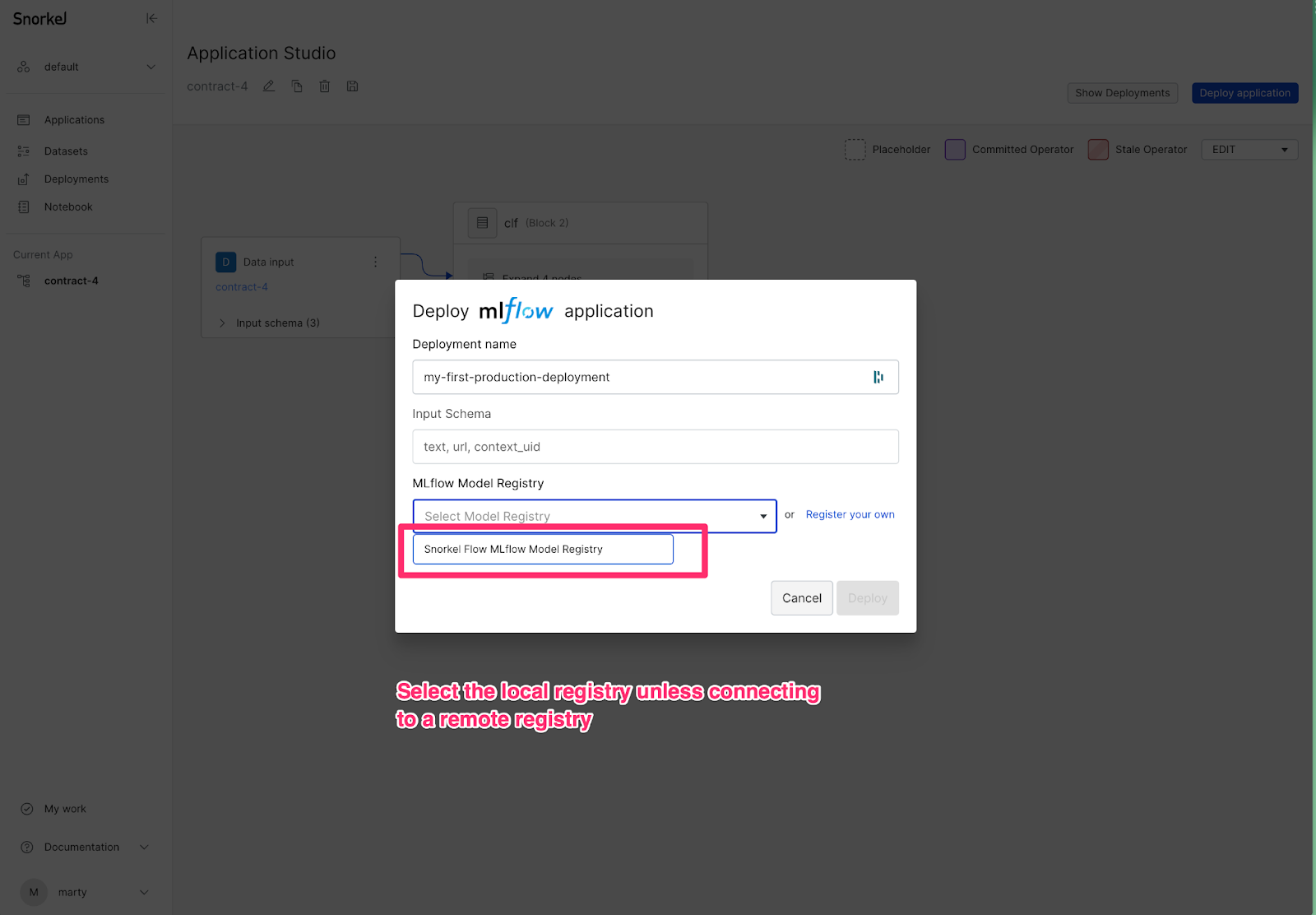Choose Snorkel Flow MLflow Model Registry option

coord(543,550)
